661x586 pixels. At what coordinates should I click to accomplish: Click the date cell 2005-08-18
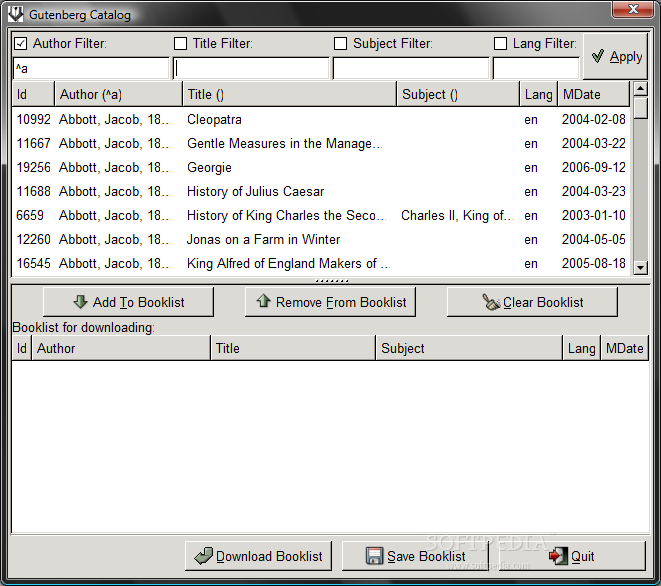(594, 263)
